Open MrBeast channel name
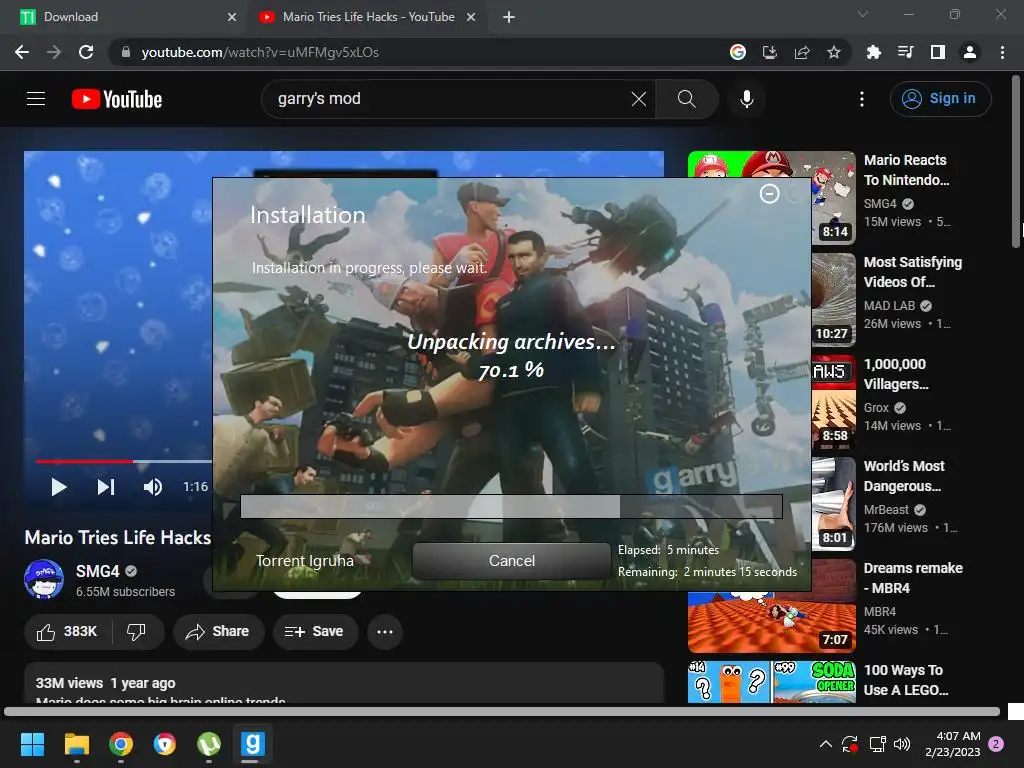The image size is (1024, 768). (x=886, y=509)
